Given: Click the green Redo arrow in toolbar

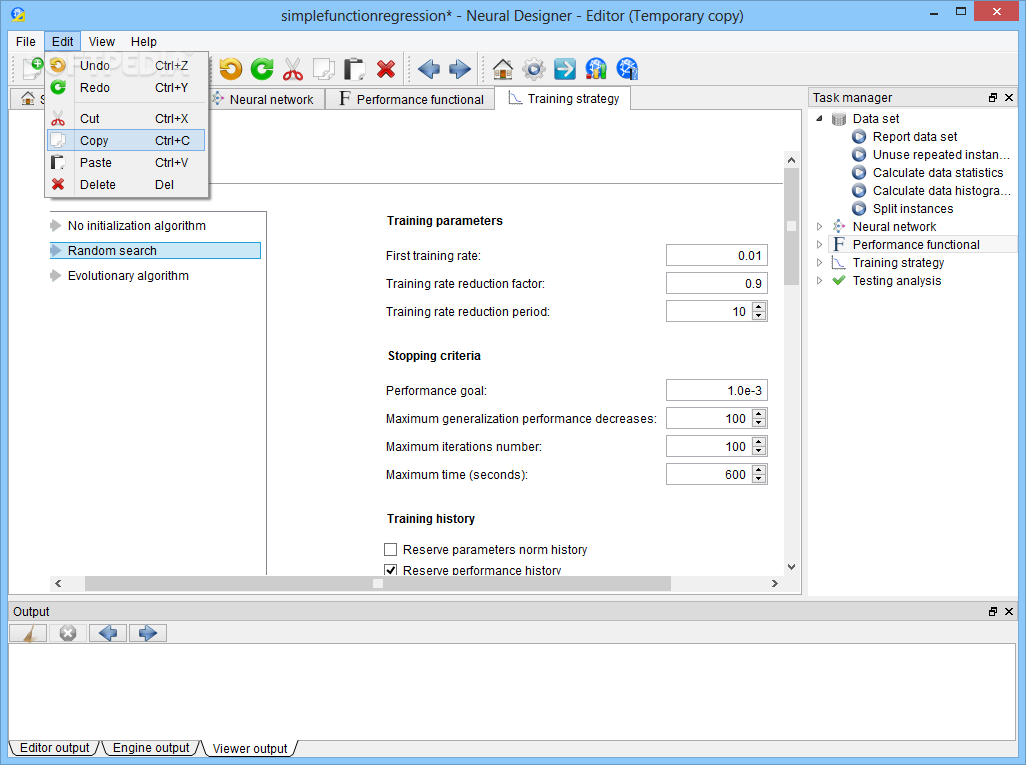Looking at the screenshot, I should 262,69.
